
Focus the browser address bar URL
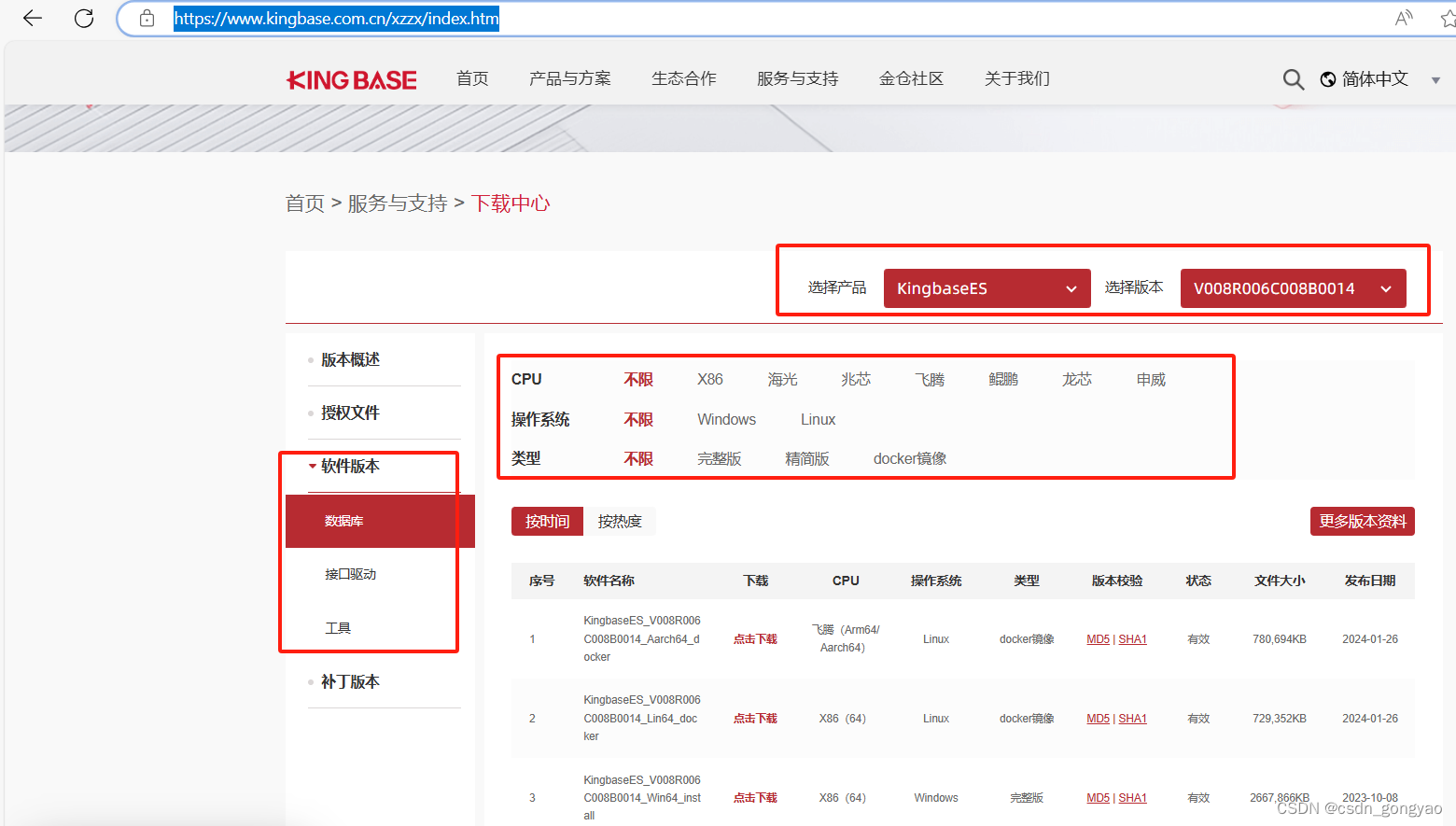pos(336,18)
